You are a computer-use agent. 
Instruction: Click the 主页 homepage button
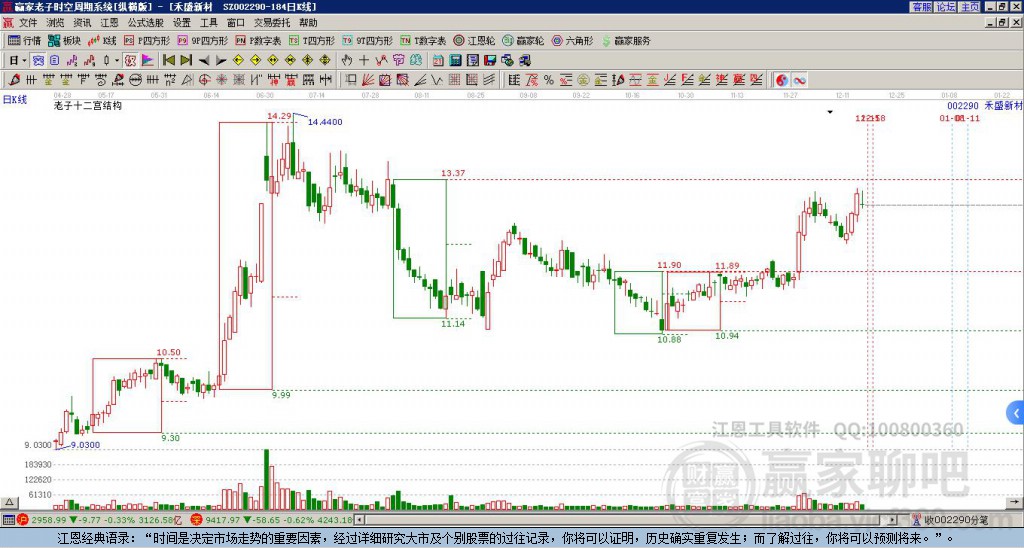click(x=969, y=7)
